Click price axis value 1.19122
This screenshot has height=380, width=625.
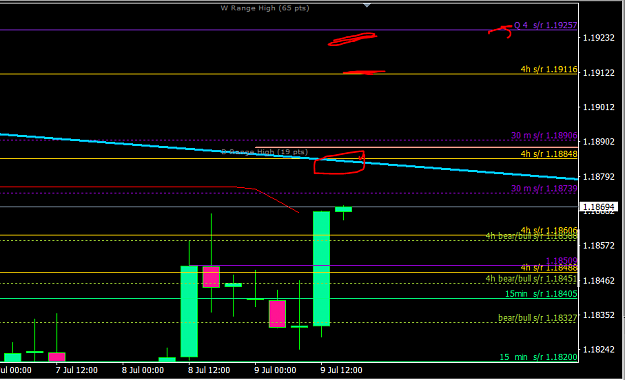[x=598, y=73]
